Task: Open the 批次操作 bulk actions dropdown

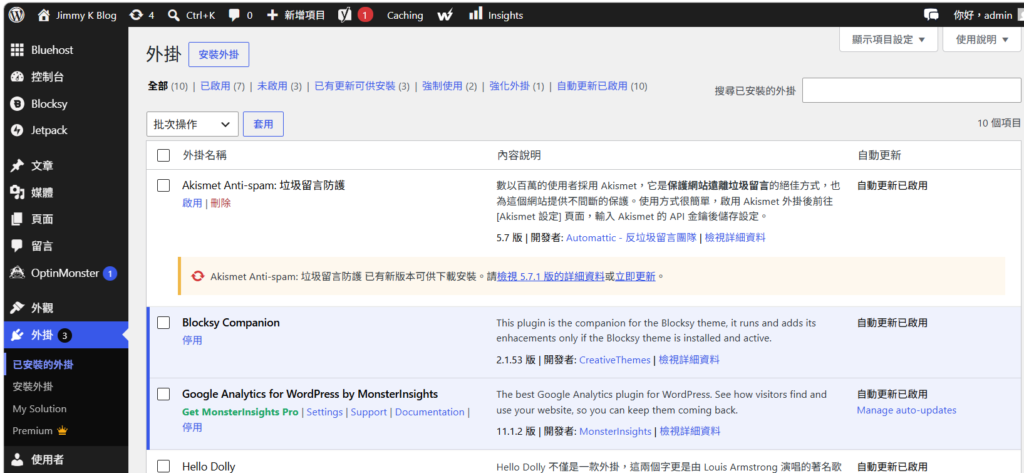Action: pyautogui.click(x=192, y=124)
